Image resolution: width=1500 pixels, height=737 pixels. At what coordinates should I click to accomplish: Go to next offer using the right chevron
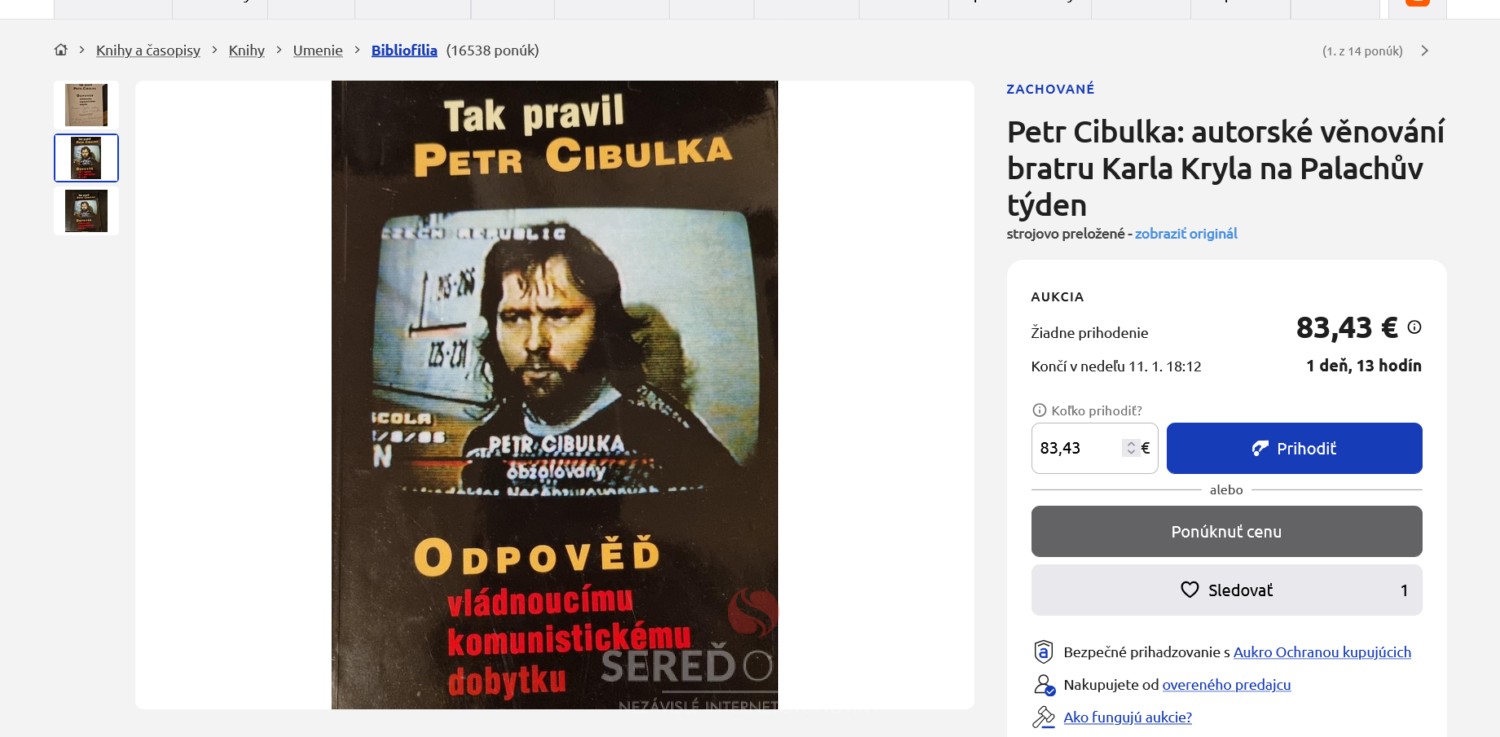click(x=1425, y=51)
